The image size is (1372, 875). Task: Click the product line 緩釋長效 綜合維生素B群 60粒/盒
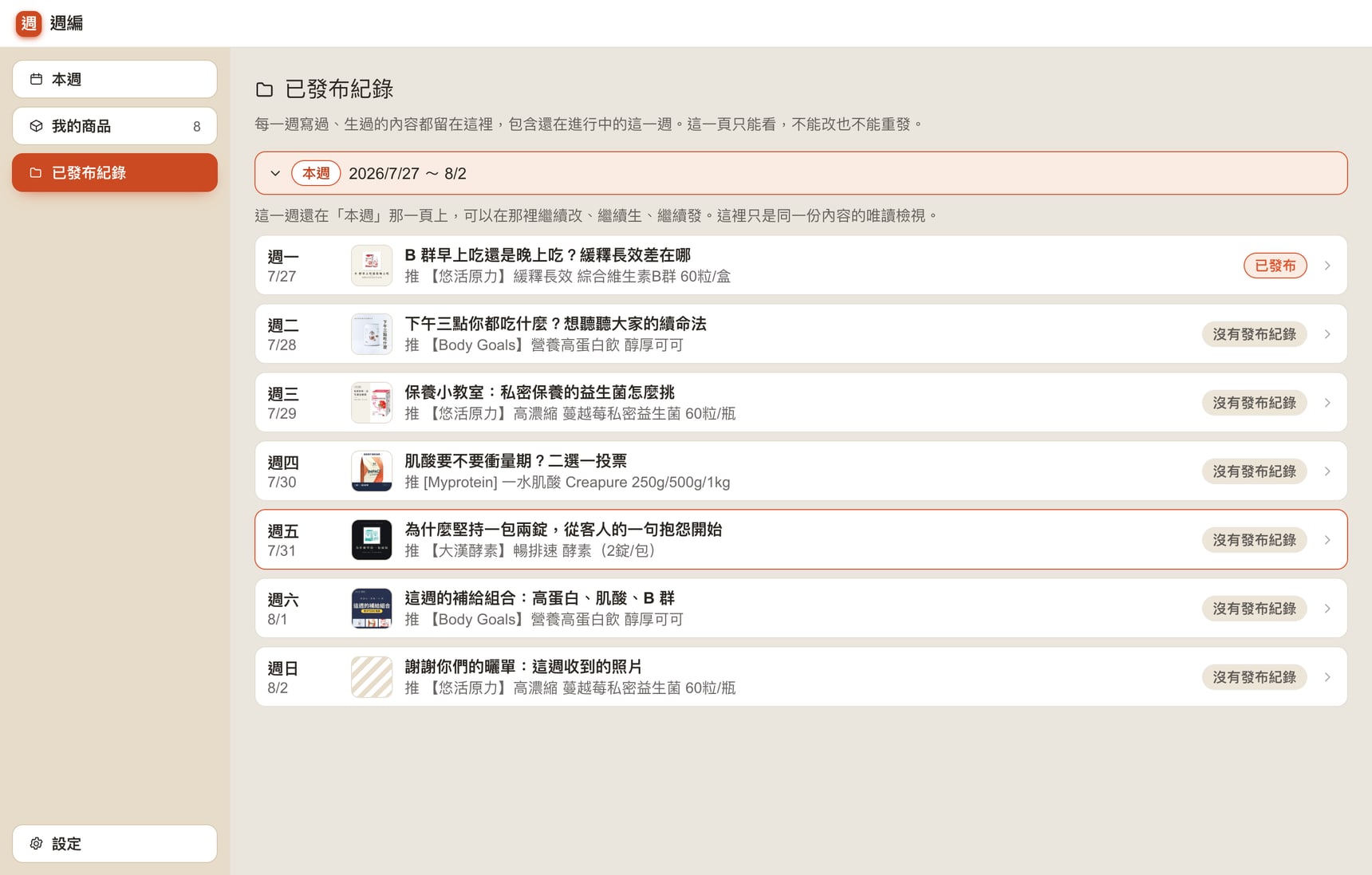pos(567,277)
